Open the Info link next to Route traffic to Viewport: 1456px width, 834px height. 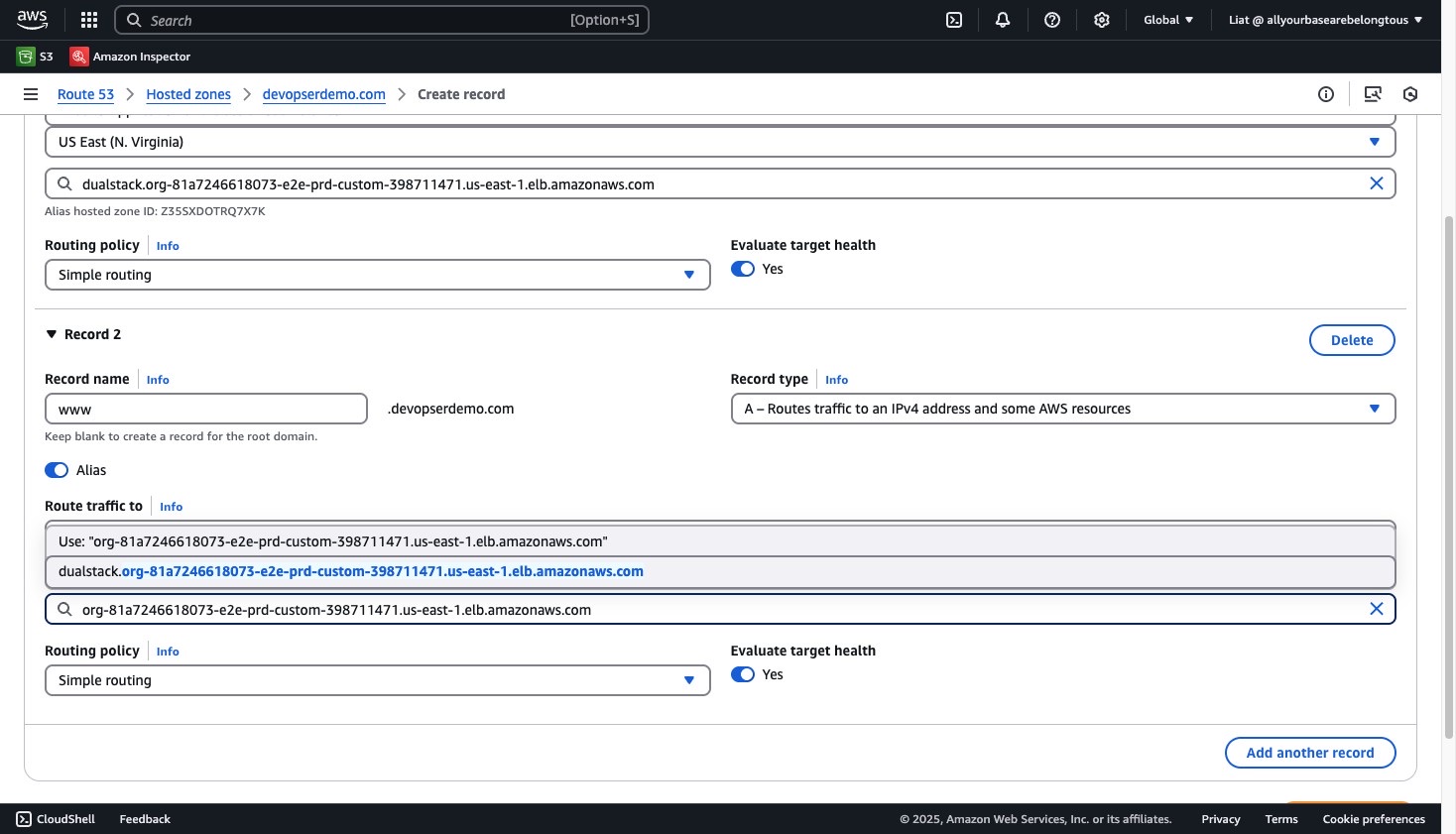point(171,507)
